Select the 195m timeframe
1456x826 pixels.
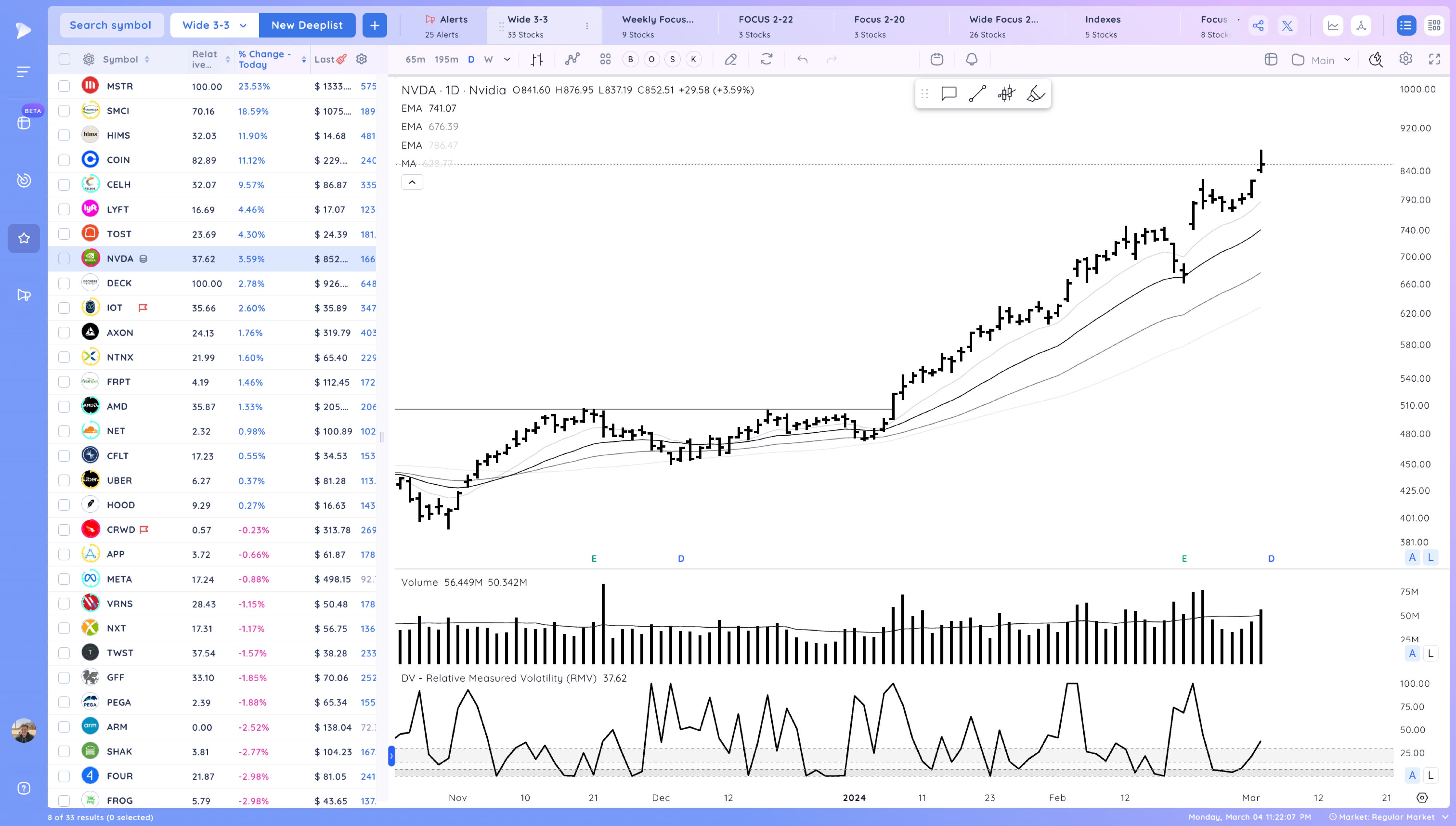(x=446, y=59)
